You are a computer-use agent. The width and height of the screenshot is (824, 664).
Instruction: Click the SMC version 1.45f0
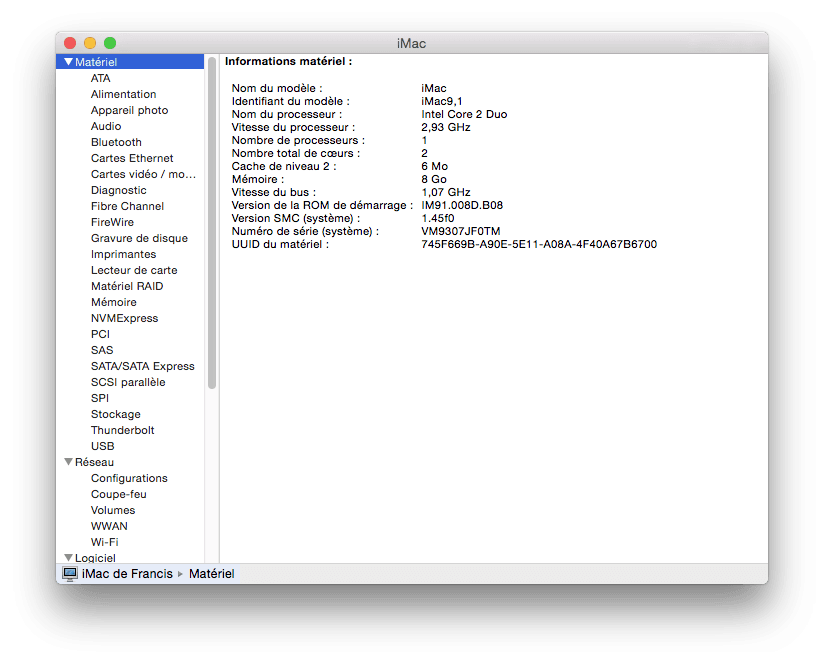438,218
